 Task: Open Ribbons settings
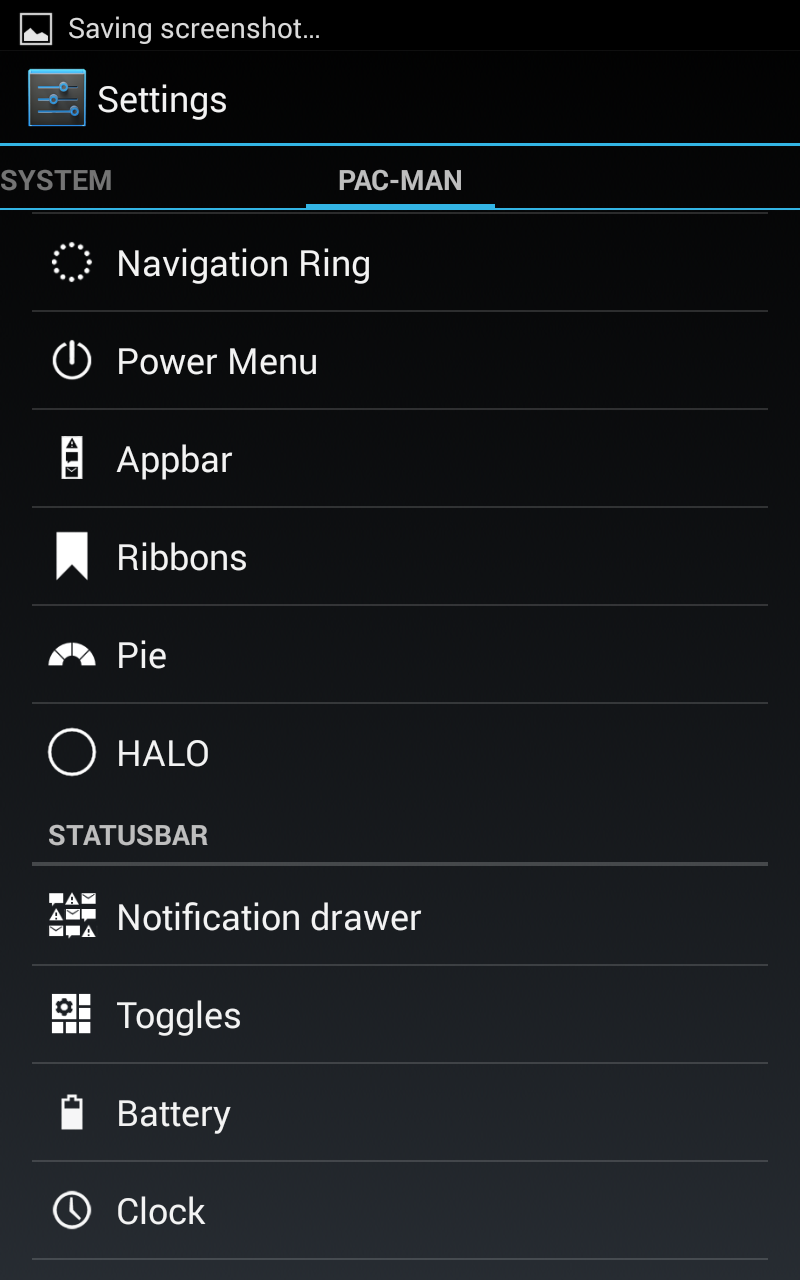point(182,557)
